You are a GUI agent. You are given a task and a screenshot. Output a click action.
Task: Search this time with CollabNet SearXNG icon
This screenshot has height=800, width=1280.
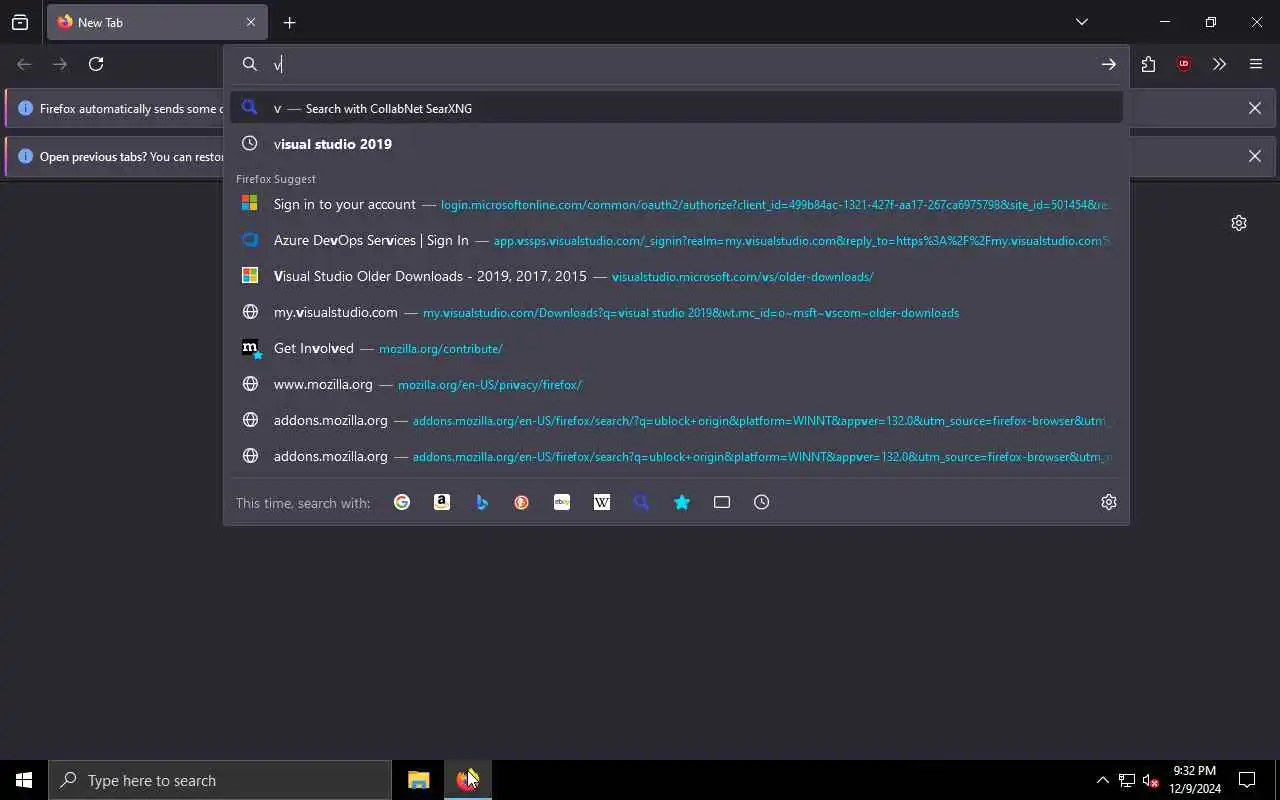tap(642, 502)
